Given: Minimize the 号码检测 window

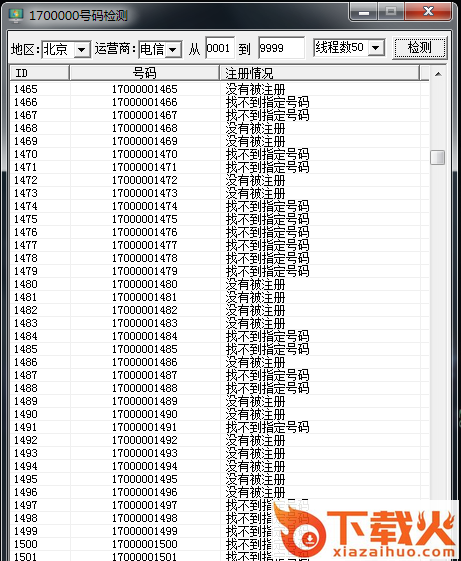Looking at the screenshot, I should pyautogui.click(x=364, y=11).
